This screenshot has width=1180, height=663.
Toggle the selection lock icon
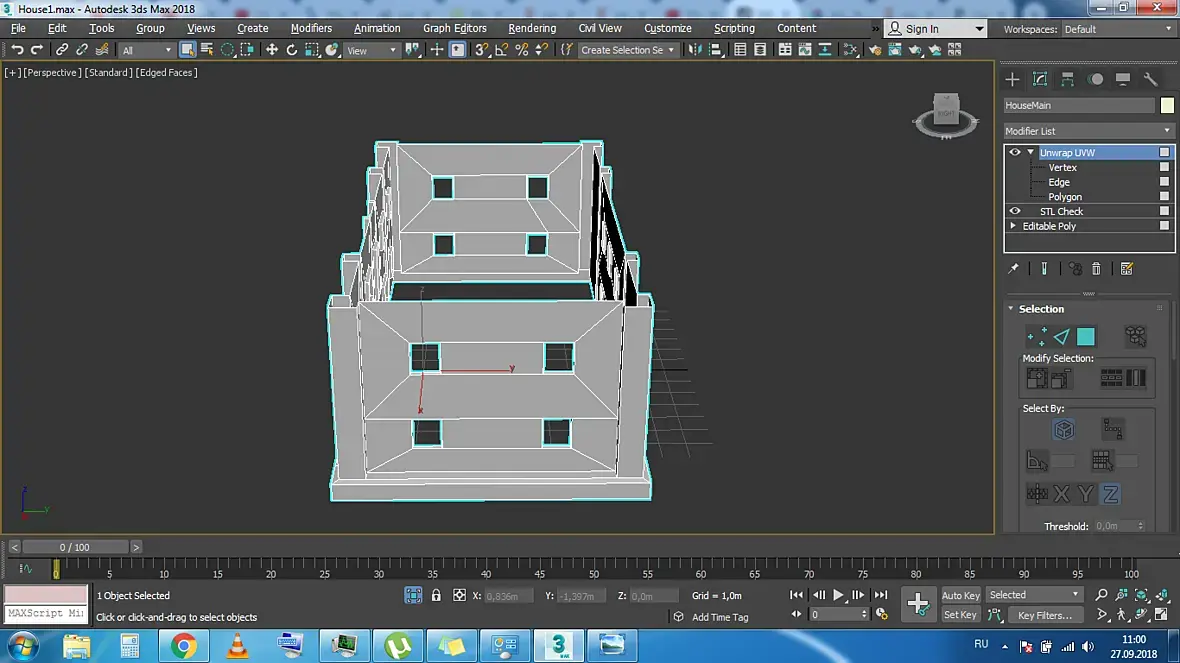click(x=436, y=595)
